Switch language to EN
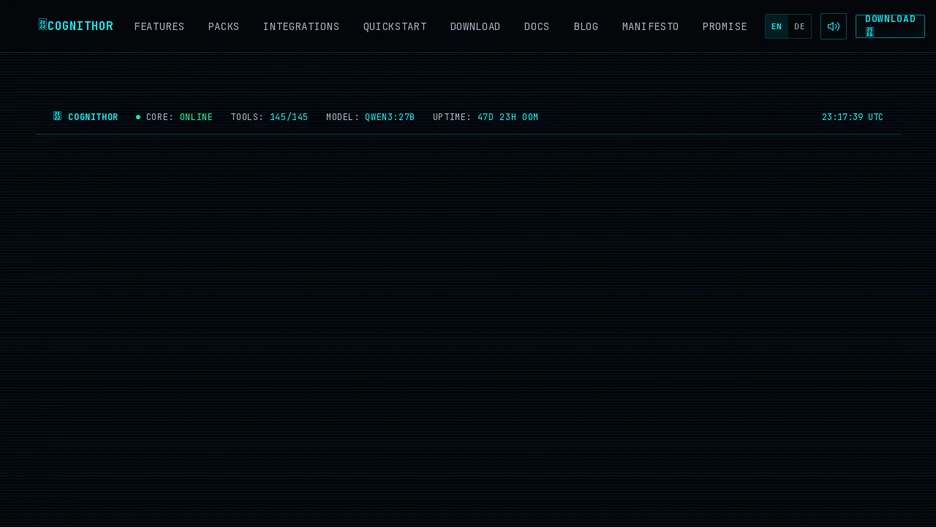This screenshot has width=936, height=527. 777,26
